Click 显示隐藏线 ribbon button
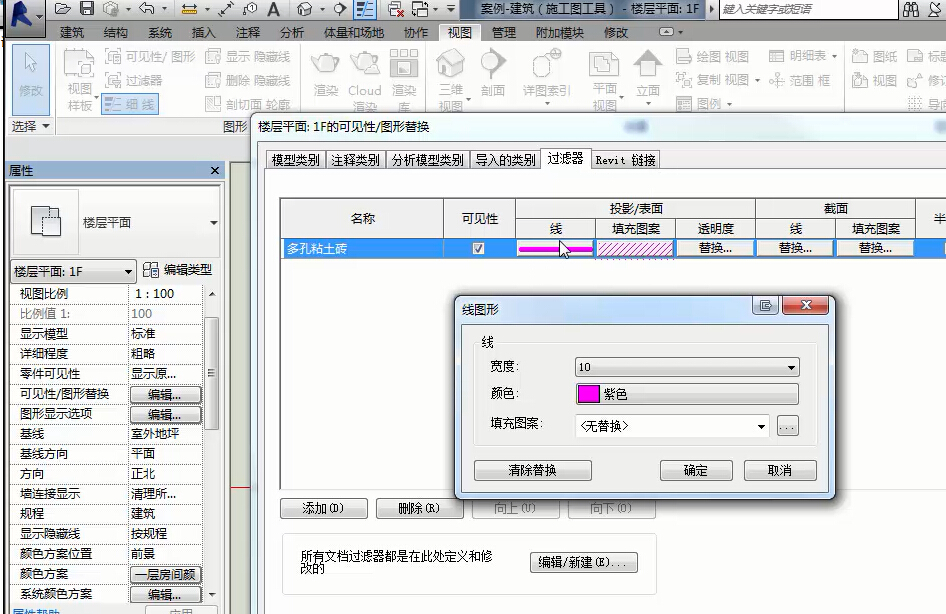 click(248, 57)
